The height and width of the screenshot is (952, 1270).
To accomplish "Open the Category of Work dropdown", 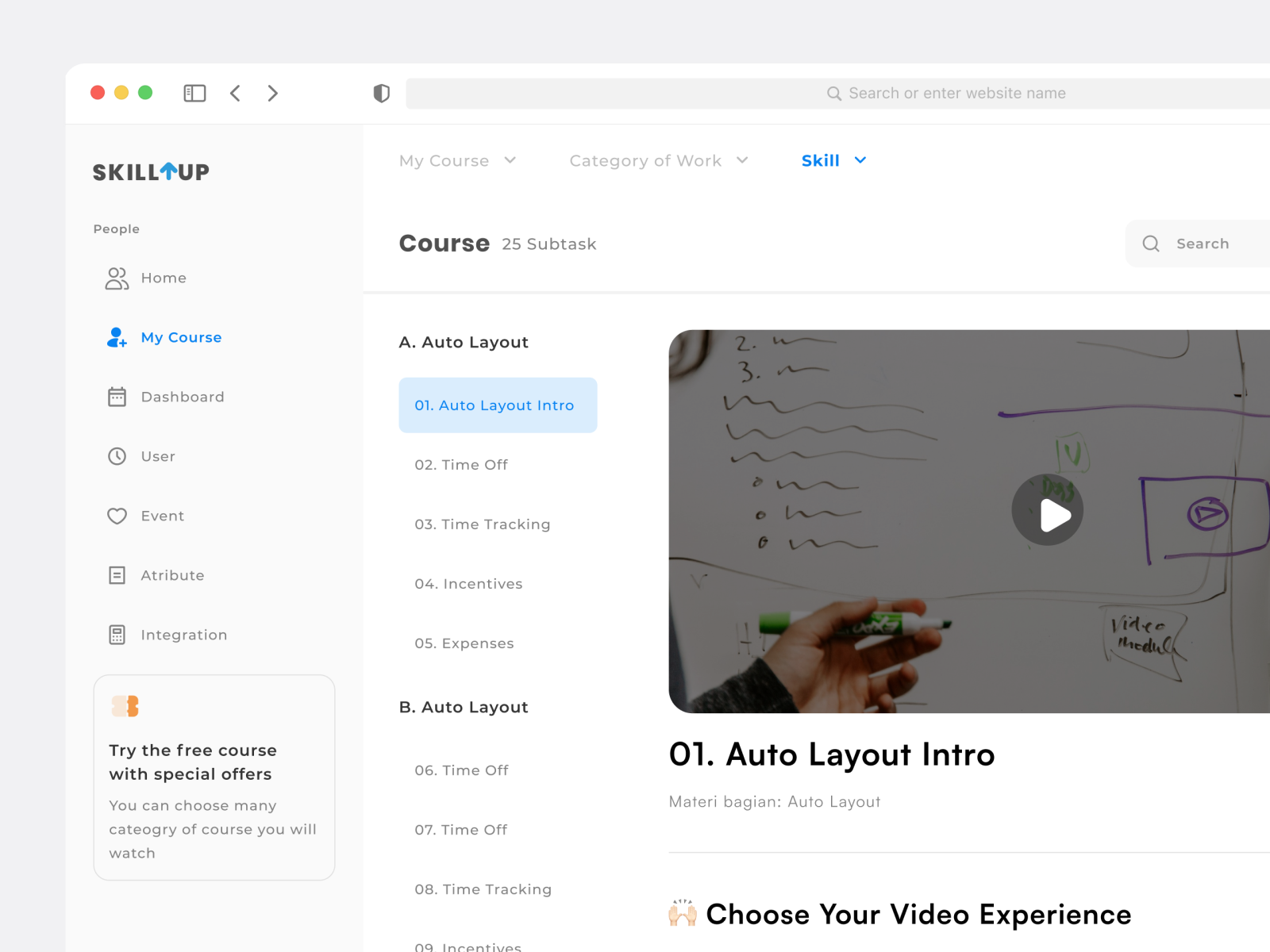I will [x=657, y=160].
